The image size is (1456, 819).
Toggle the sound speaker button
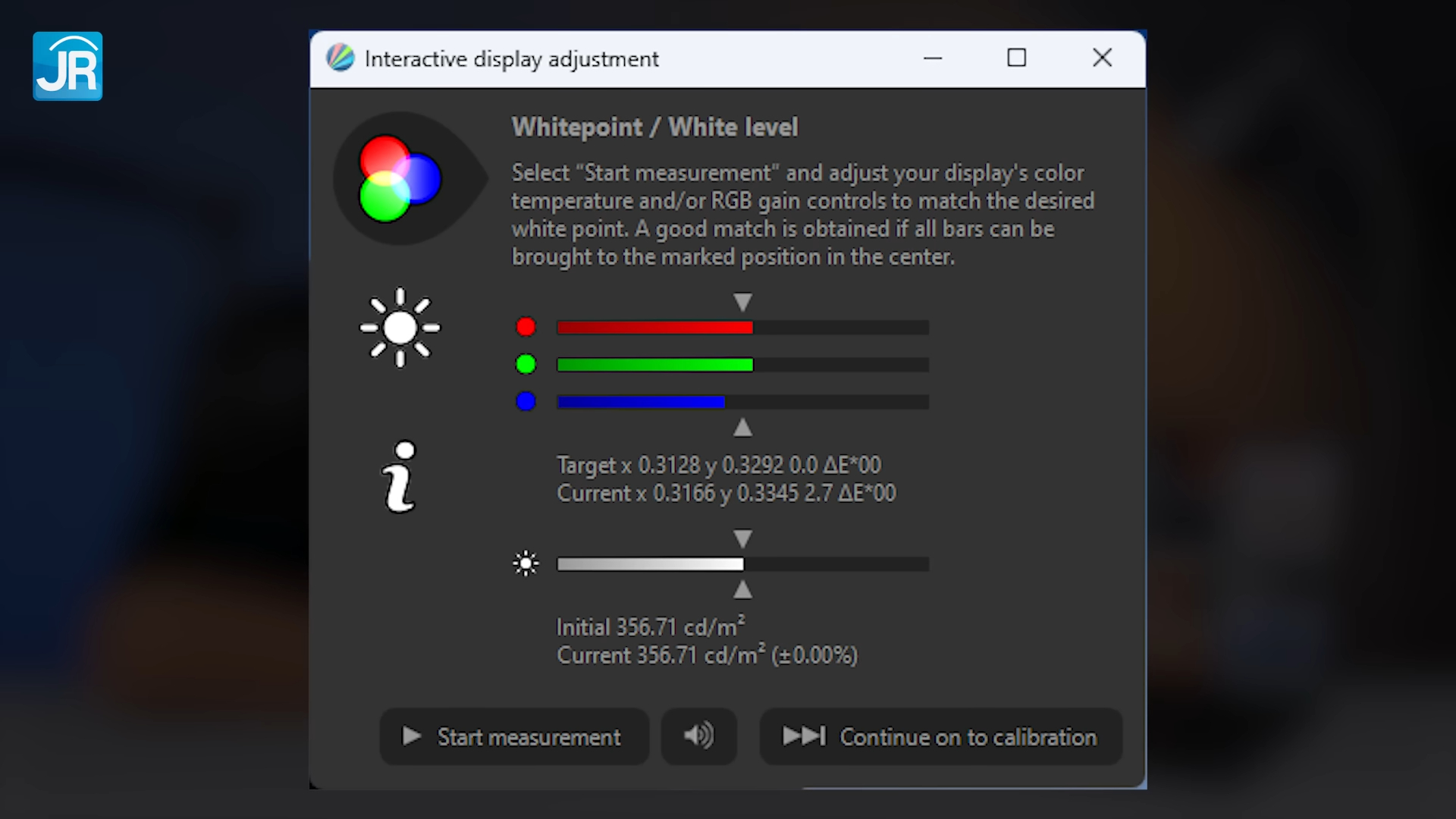click(x=698, y=736)
